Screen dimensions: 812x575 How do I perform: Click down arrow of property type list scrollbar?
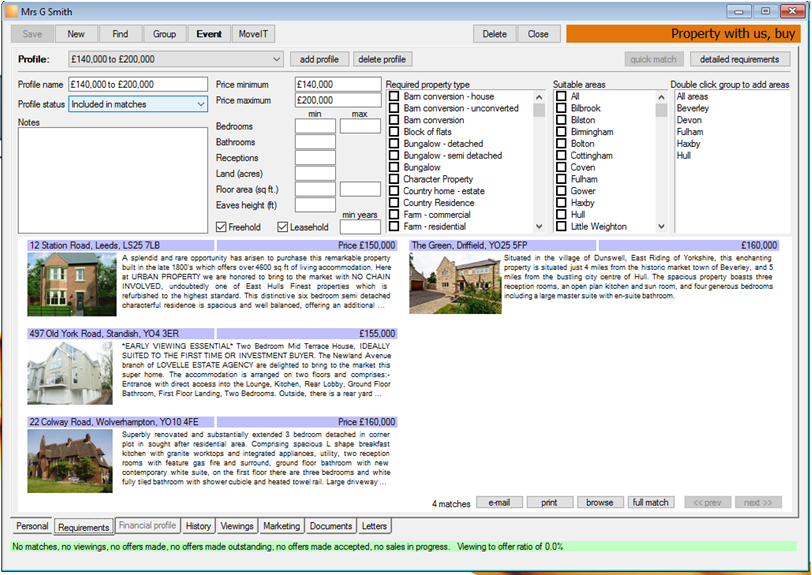click(x=539, y=226)
